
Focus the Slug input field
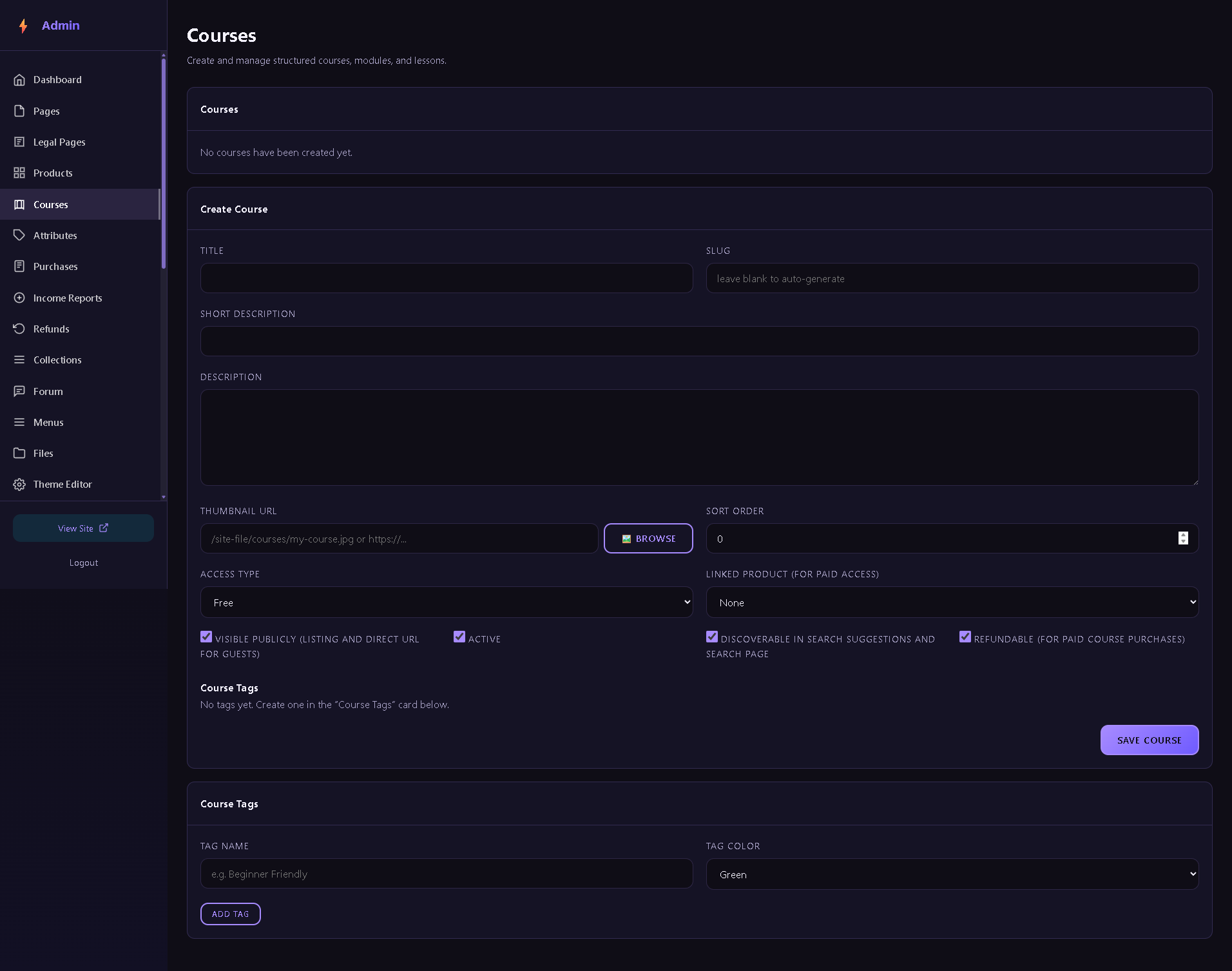click(952, 278)
